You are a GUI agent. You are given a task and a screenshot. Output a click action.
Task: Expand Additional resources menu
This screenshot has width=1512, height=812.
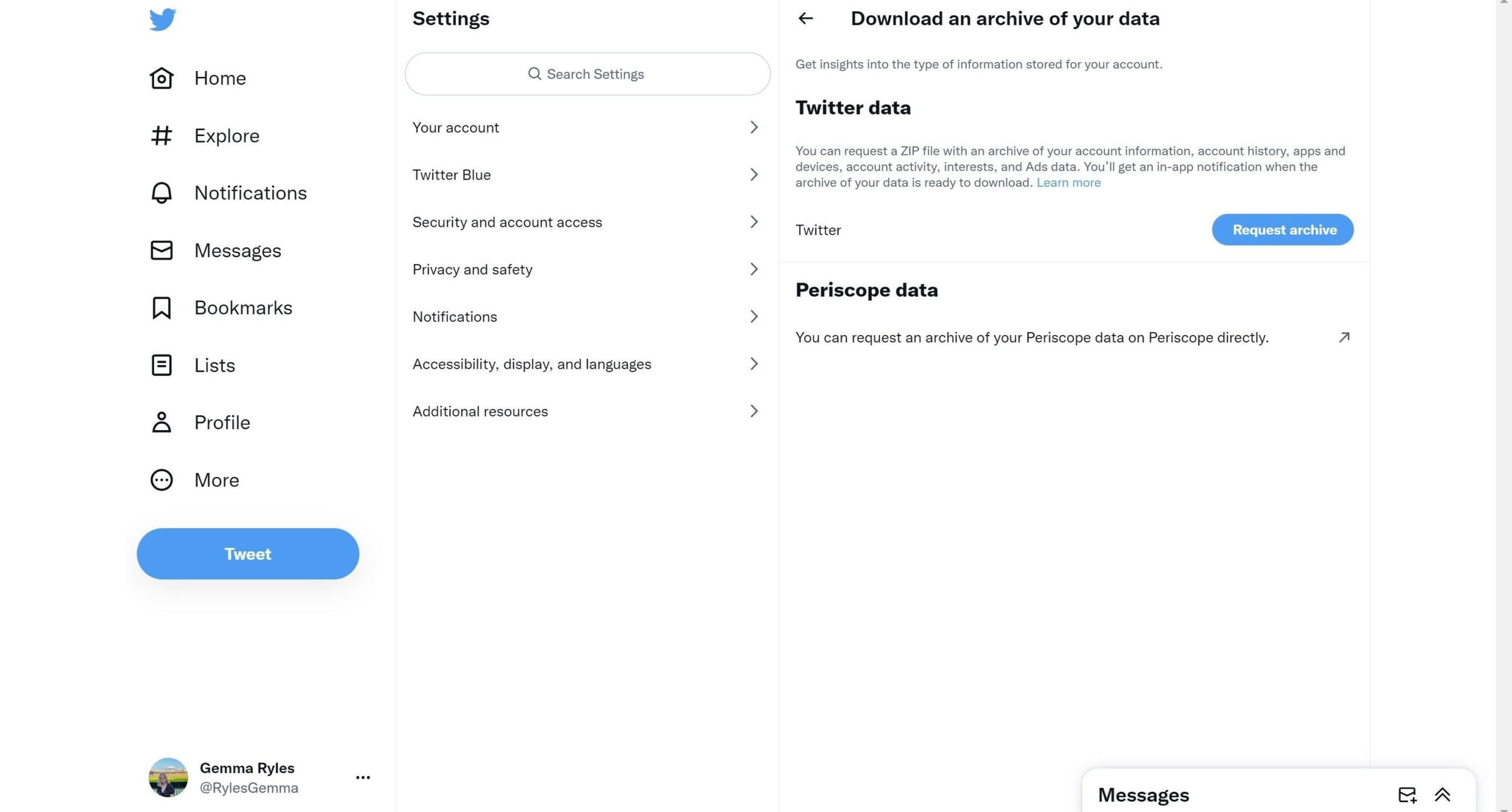588,411
